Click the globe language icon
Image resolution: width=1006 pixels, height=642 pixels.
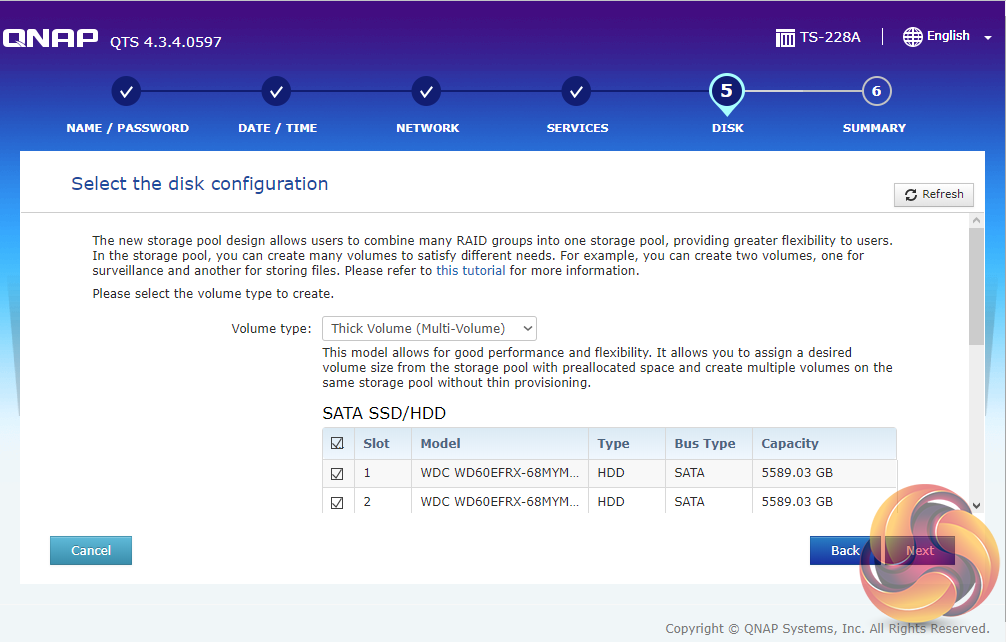tap(912, 37)
